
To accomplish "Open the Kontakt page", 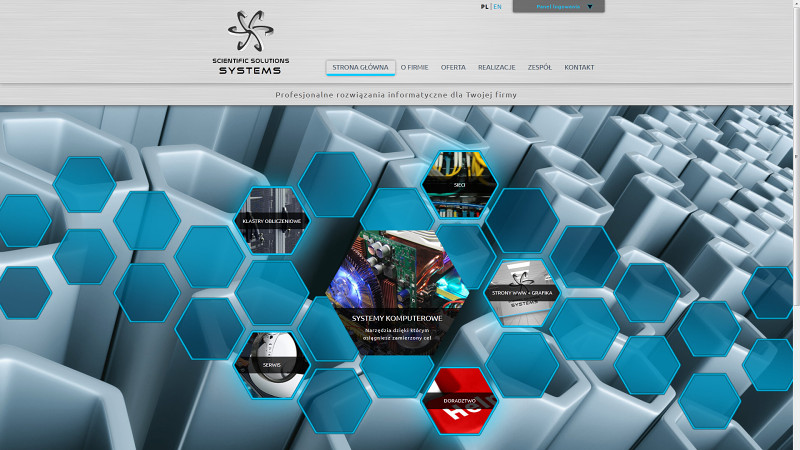I will click(579, 67).
